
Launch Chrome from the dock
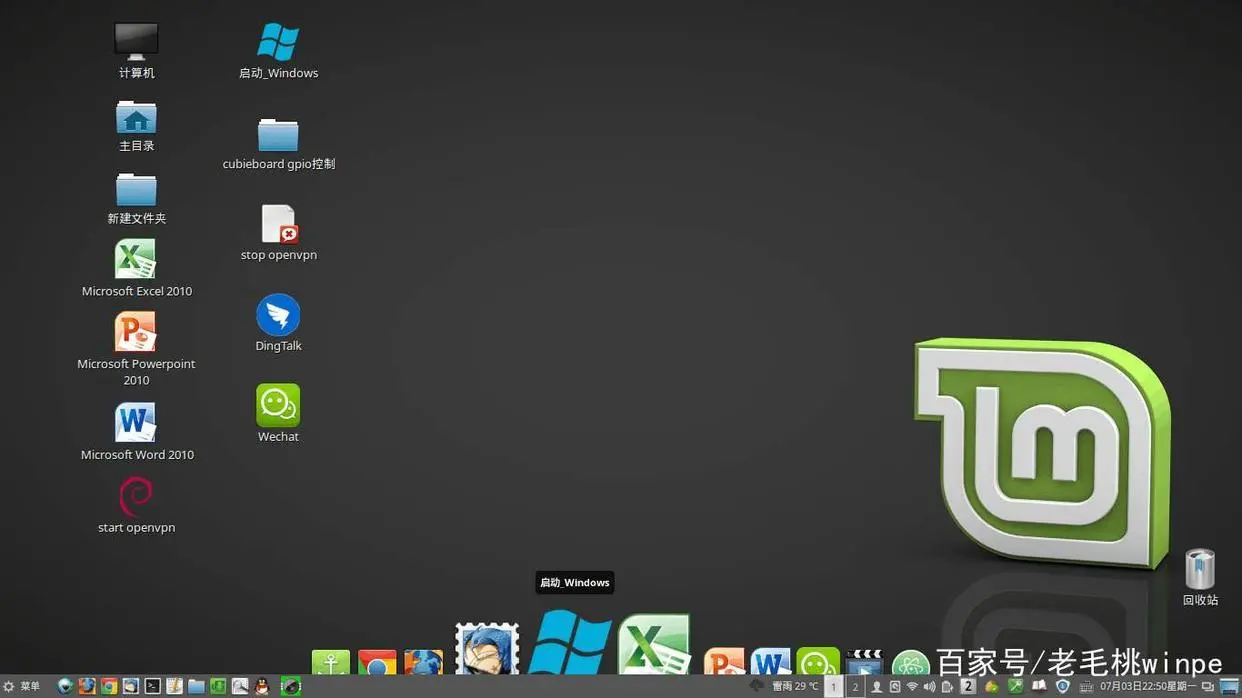377,662
